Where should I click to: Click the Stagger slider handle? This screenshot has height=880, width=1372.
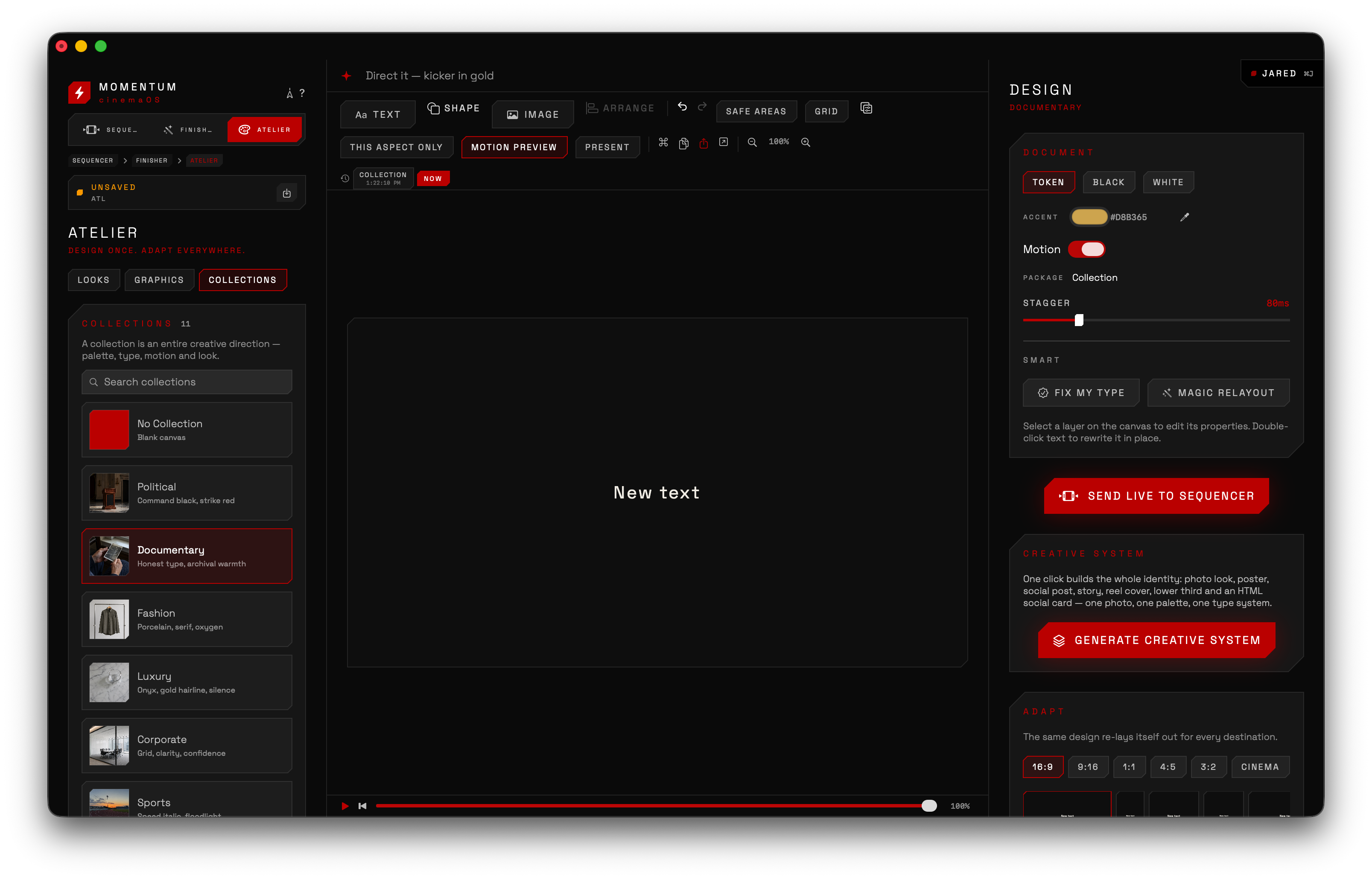point(1079,321)
